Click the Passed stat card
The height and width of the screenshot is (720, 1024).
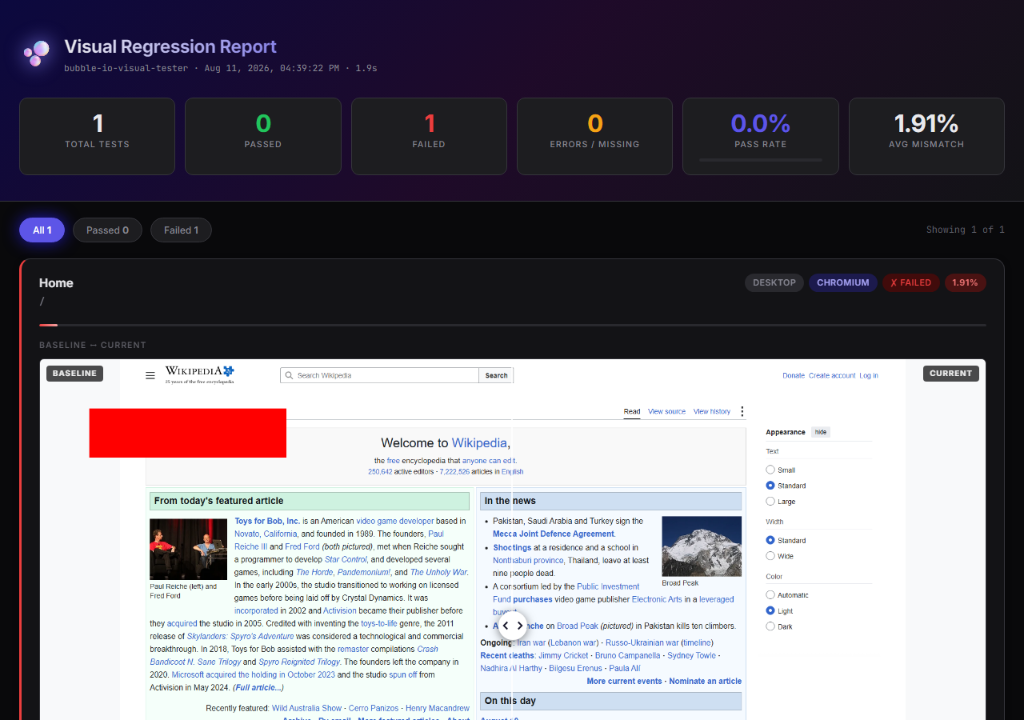click(263, 136)
